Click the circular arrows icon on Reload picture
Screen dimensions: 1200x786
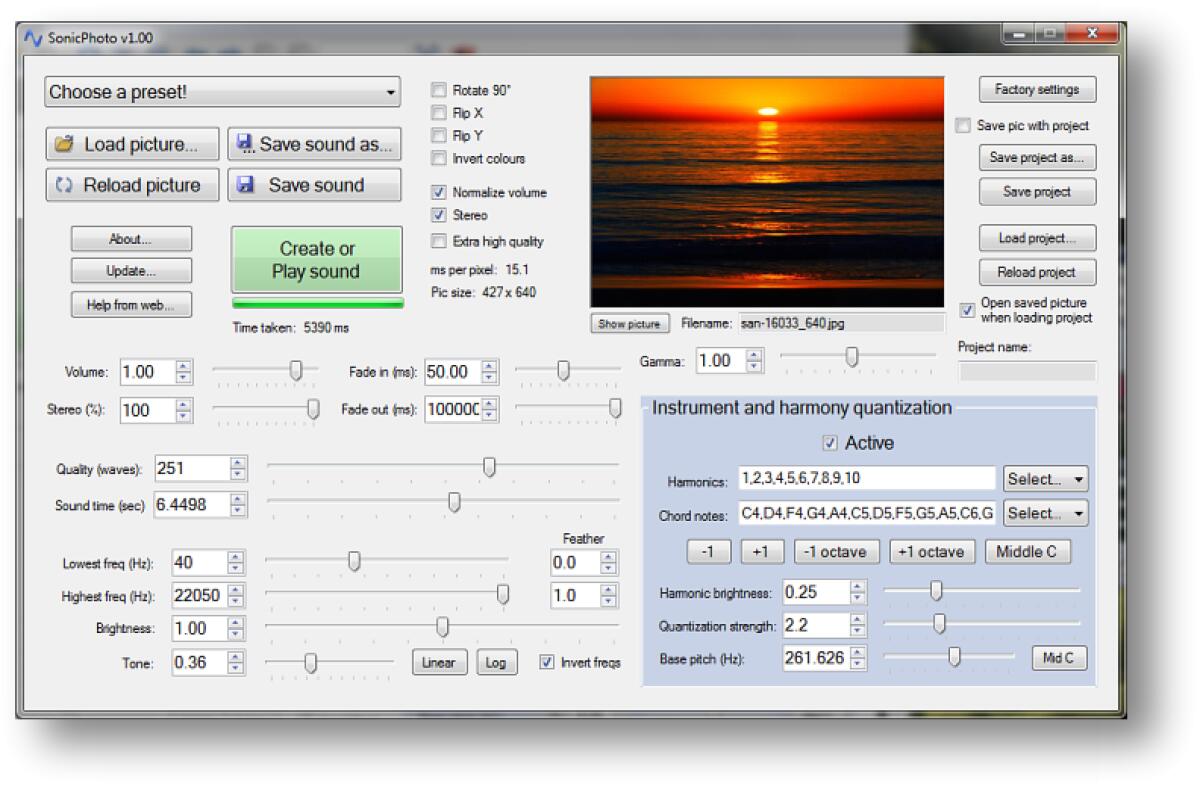pyautogui.click(x=64, y=185)
